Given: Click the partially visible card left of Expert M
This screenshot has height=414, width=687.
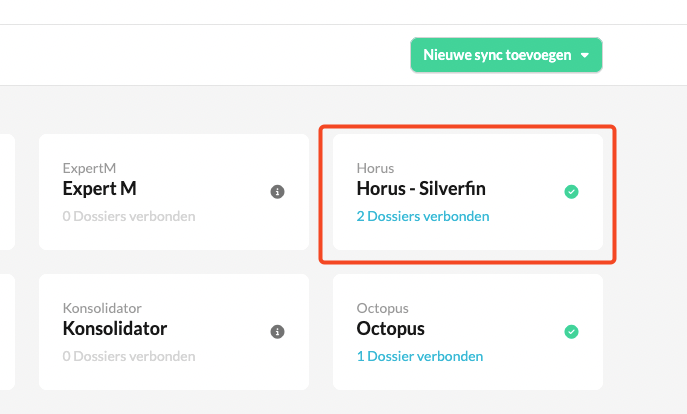Looking at the screenshot, I should [x=7, y=192].
